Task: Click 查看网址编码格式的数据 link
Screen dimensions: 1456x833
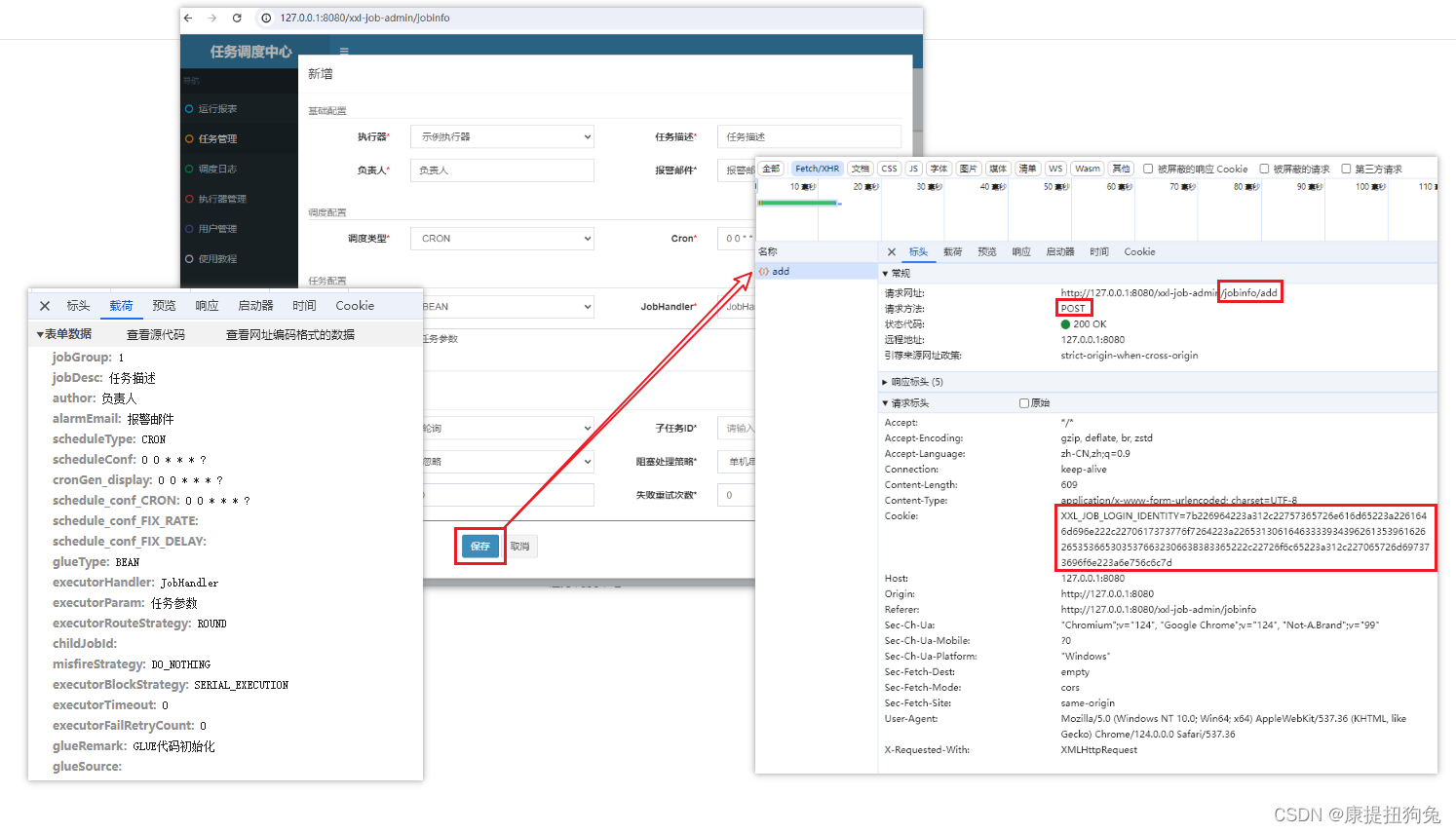Action: (290, 334)
